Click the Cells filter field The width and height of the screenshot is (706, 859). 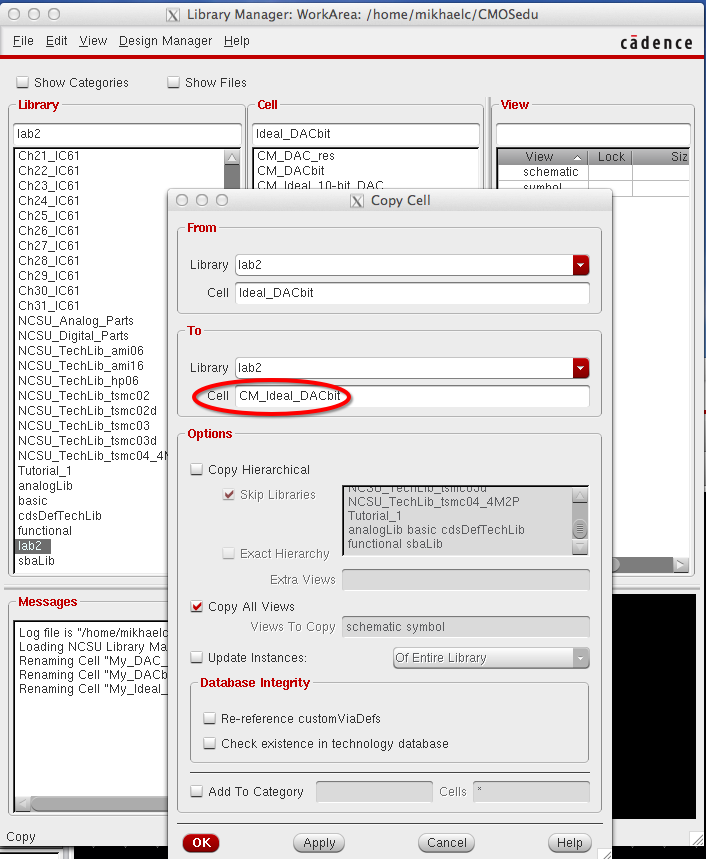[531, 792]
